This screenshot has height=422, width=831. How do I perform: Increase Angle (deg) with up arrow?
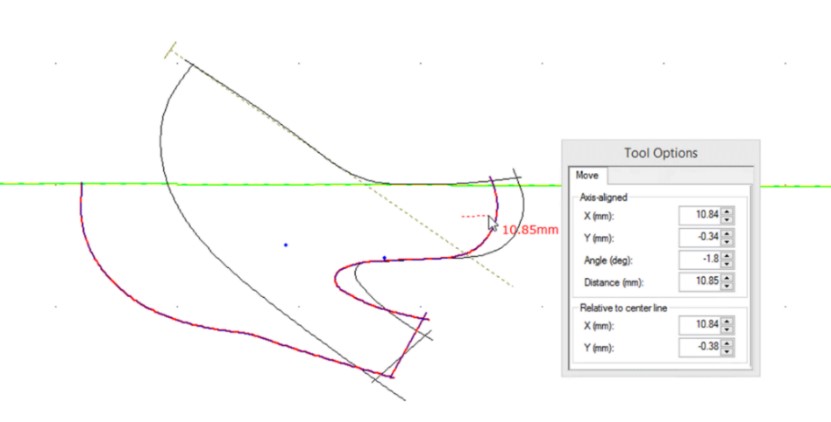pyautogui.click(x=727, y=256)
